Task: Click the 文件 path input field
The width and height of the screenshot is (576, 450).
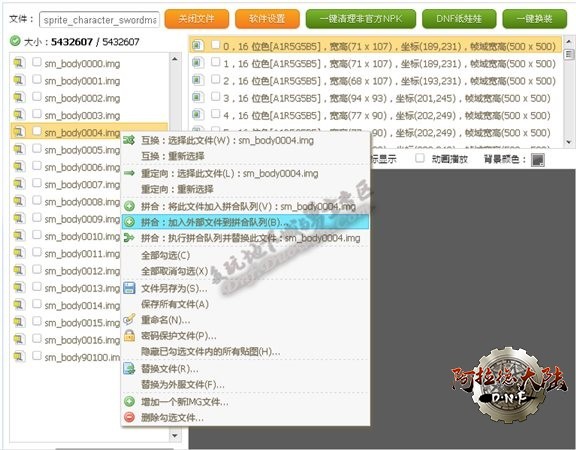Action: click(x=100, y=19)
